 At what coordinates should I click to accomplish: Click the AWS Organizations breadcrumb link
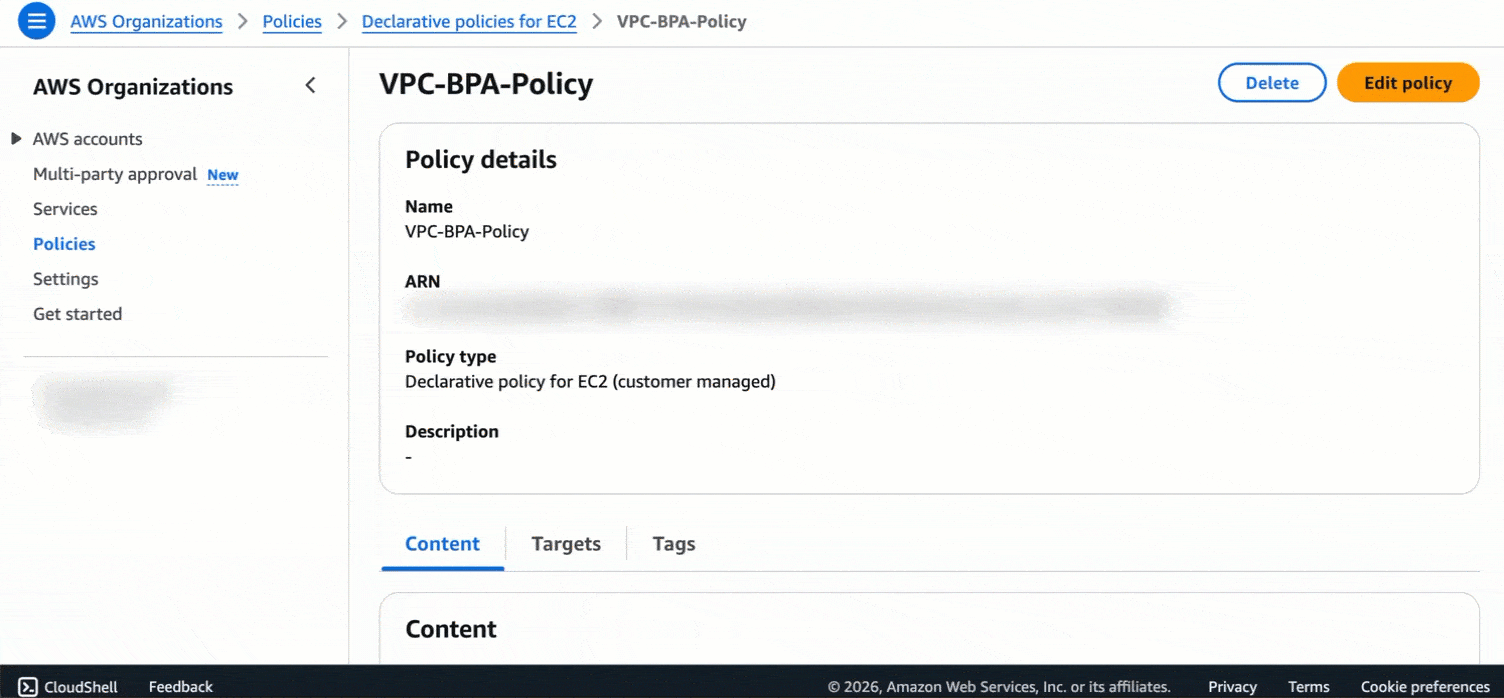point(146,21)
